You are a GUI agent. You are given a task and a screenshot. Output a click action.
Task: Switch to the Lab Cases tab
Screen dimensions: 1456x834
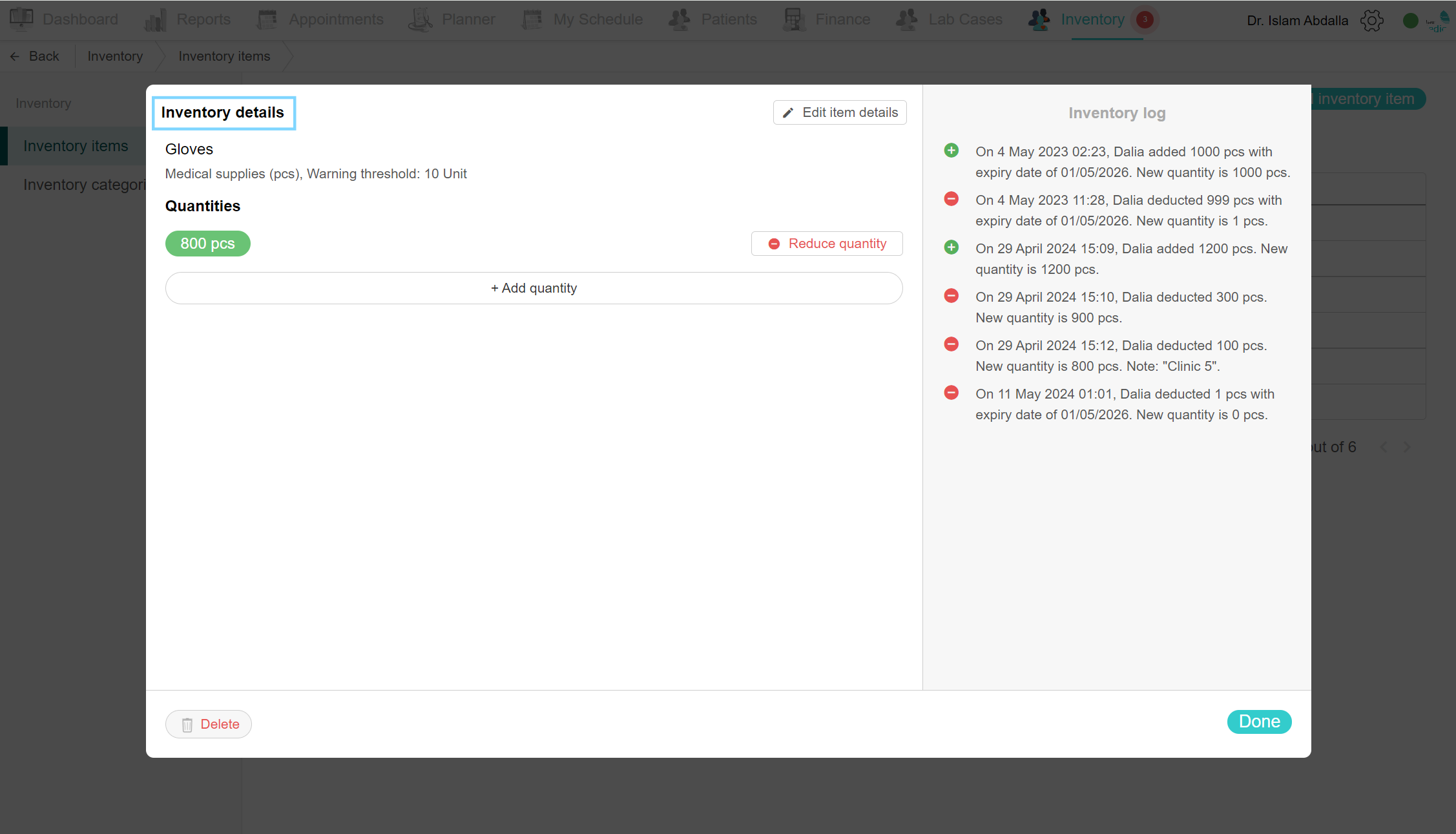(x=950, y=19)
